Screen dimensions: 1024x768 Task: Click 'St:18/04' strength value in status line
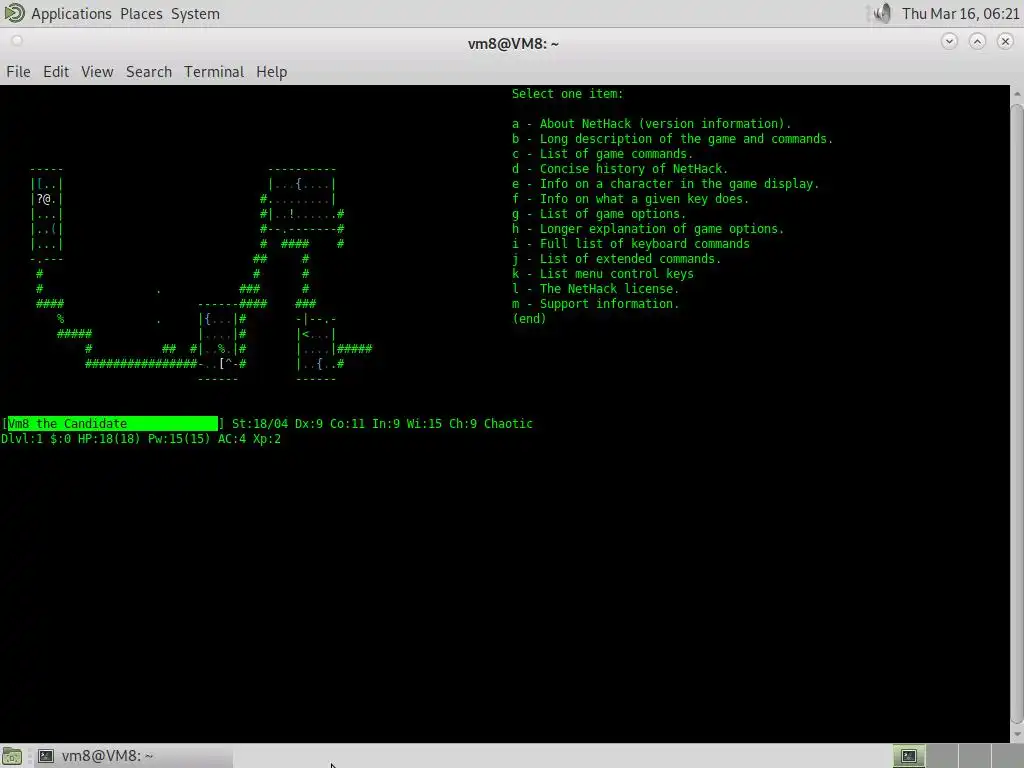click(x=260, y=424)
